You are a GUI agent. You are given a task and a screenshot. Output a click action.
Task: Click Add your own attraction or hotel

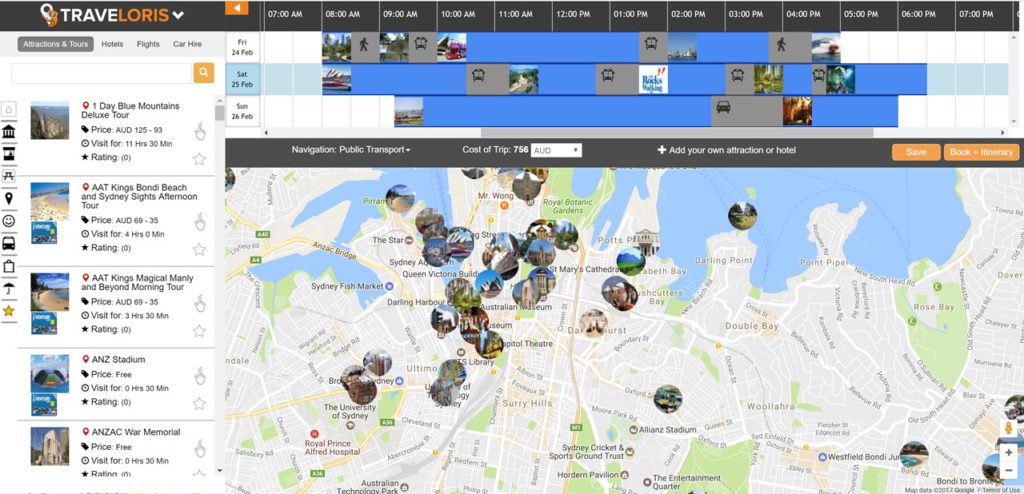[726, 150]
